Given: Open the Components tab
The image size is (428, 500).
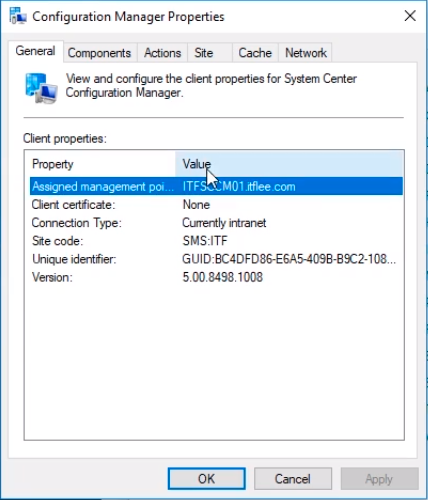Looking at the screenshot, I should 99,53.
